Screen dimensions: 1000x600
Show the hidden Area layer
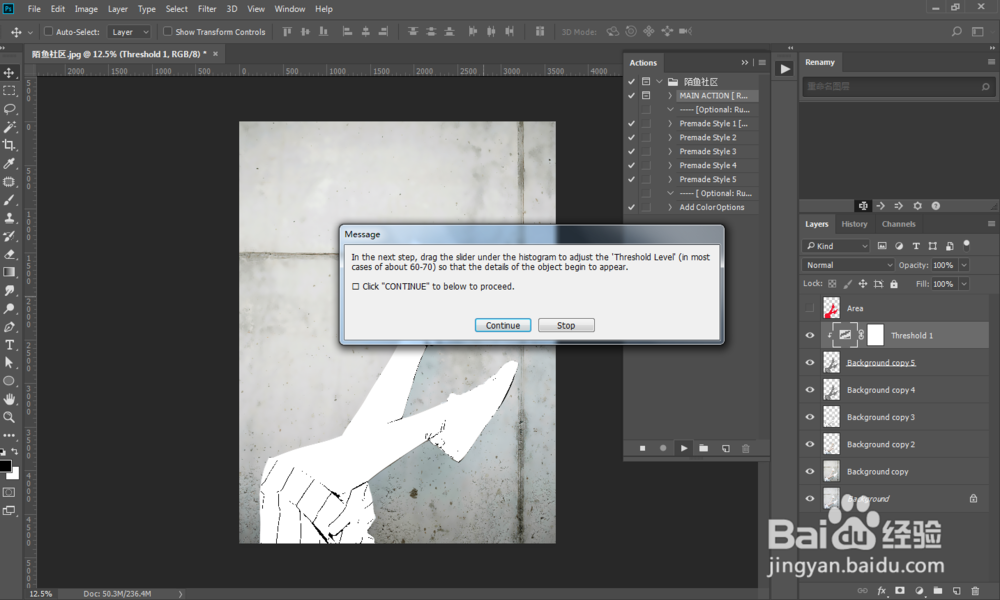point(810,309)
